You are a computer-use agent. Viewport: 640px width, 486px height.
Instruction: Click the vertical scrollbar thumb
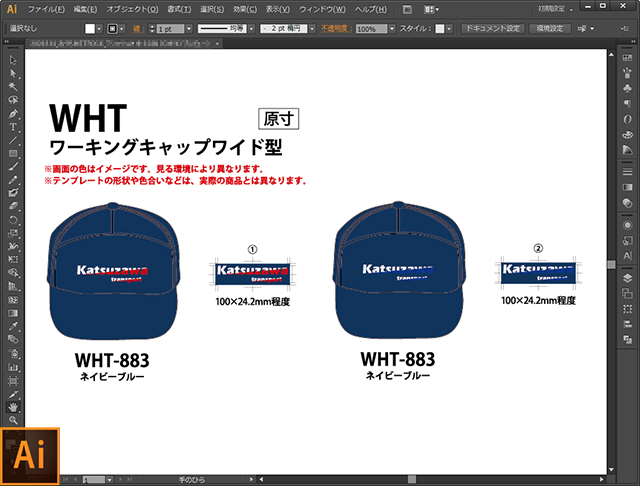pos(611,265)
